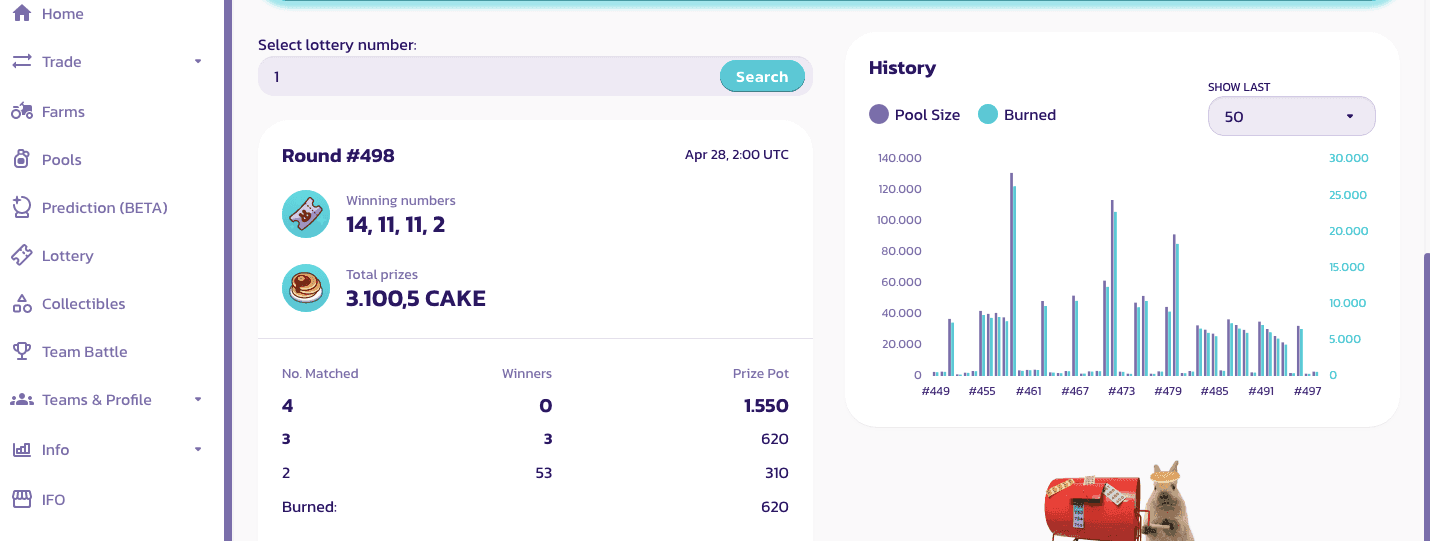The height and width of the screenshot is (541, 1430).
Task: Open the Lottery menu item
Action: point(67,256)
